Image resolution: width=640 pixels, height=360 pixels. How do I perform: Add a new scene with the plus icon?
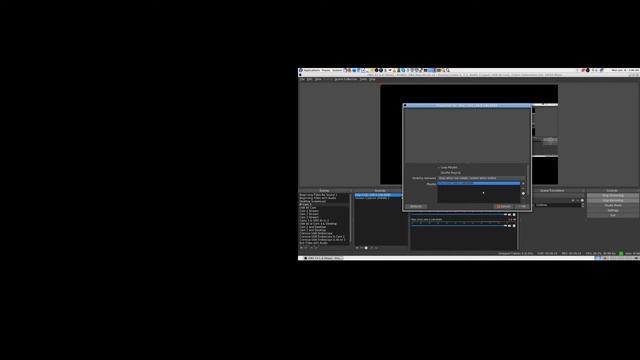pos(301,248)
